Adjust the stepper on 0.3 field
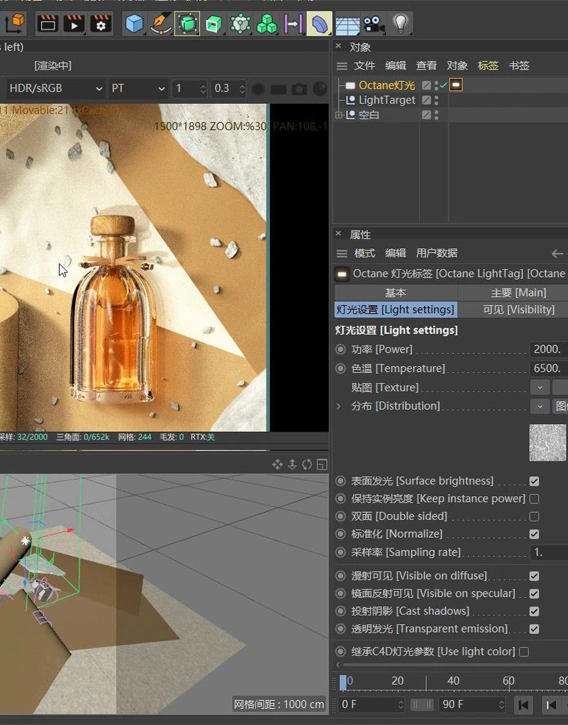Screen dimensions: 568x725 pyautogui.click(x=241, y=88)
